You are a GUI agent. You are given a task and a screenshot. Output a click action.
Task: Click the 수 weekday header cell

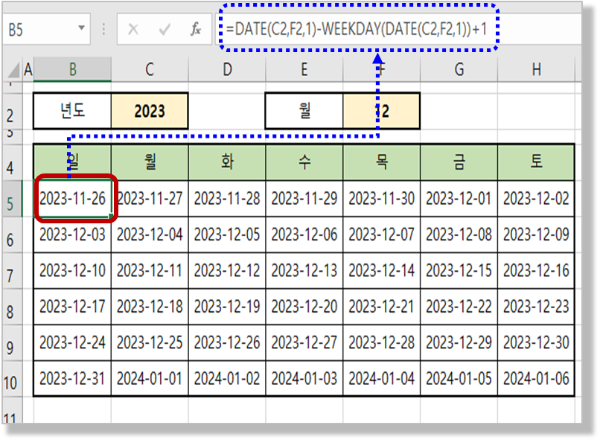tap(304, 162)
